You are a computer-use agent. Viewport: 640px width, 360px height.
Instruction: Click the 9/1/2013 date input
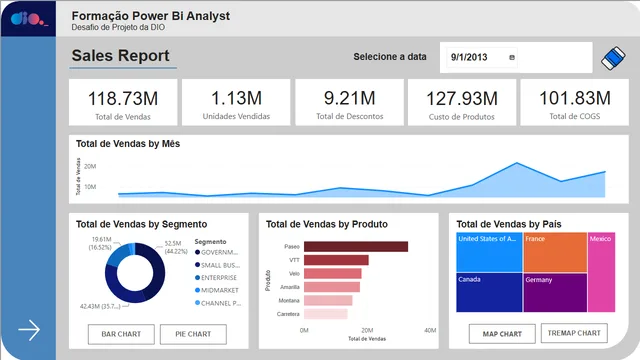pyautogui.click(x=482, y=58)
